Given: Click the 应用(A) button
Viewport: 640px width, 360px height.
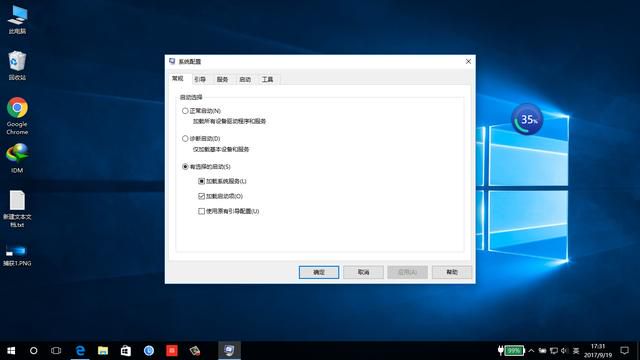Looking at the screenshot, I should (x=407, y=272).
